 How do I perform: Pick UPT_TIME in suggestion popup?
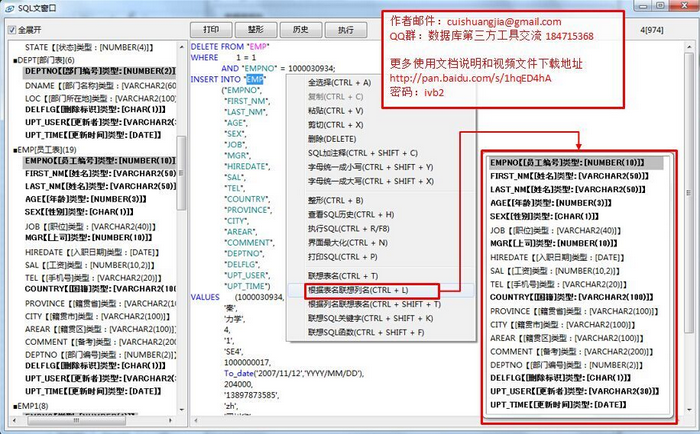[558, 405]
